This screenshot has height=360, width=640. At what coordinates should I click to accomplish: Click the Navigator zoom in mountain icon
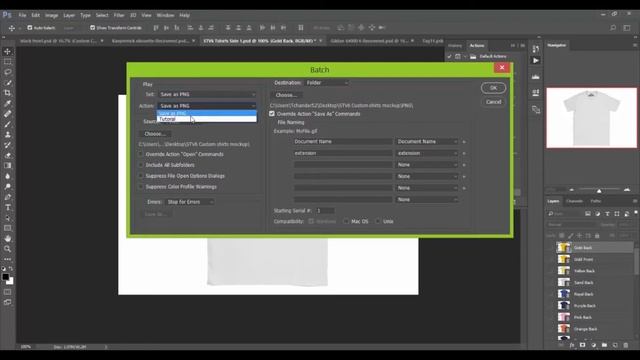point(627,190)
